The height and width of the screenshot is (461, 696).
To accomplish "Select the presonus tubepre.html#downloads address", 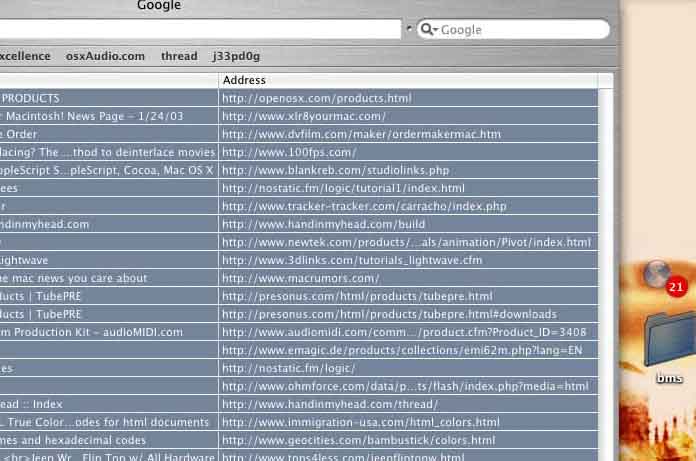I will pyautogui.click(x=389, y=314).
